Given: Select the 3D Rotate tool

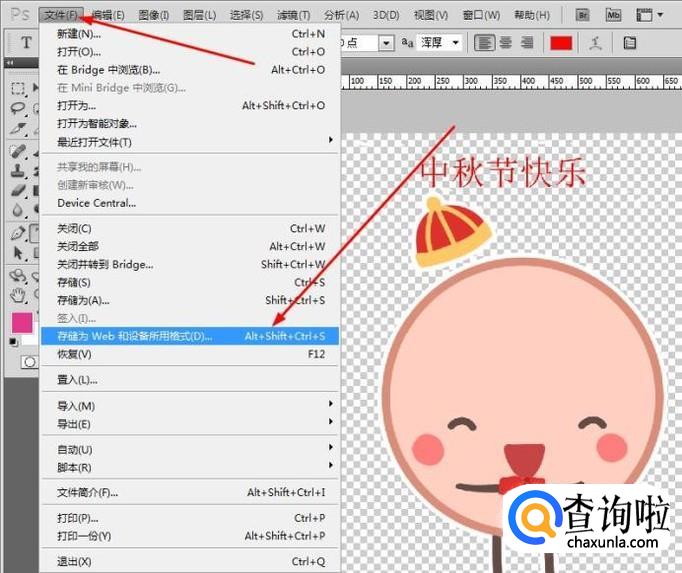Looking at the screenshot, I should pyautogui.click(x=18, y=276).
